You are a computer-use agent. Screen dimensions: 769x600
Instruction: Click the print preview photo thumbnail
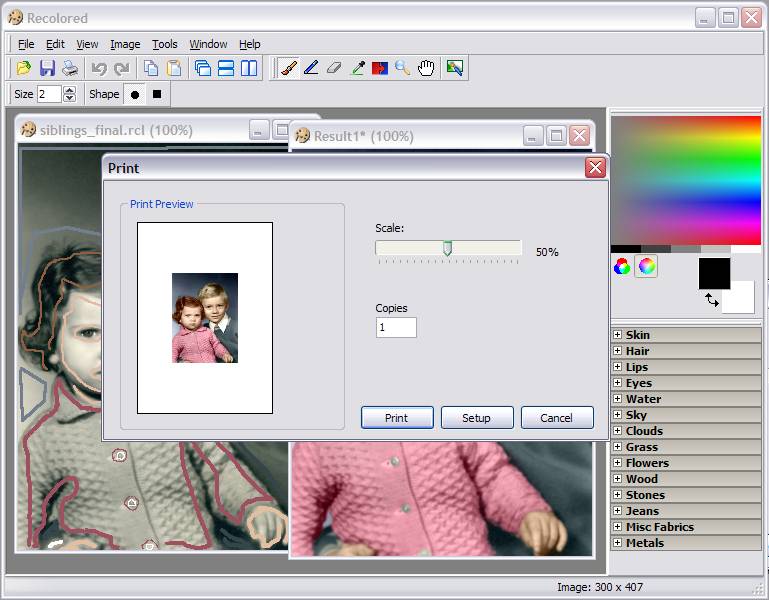click(205, 318)
